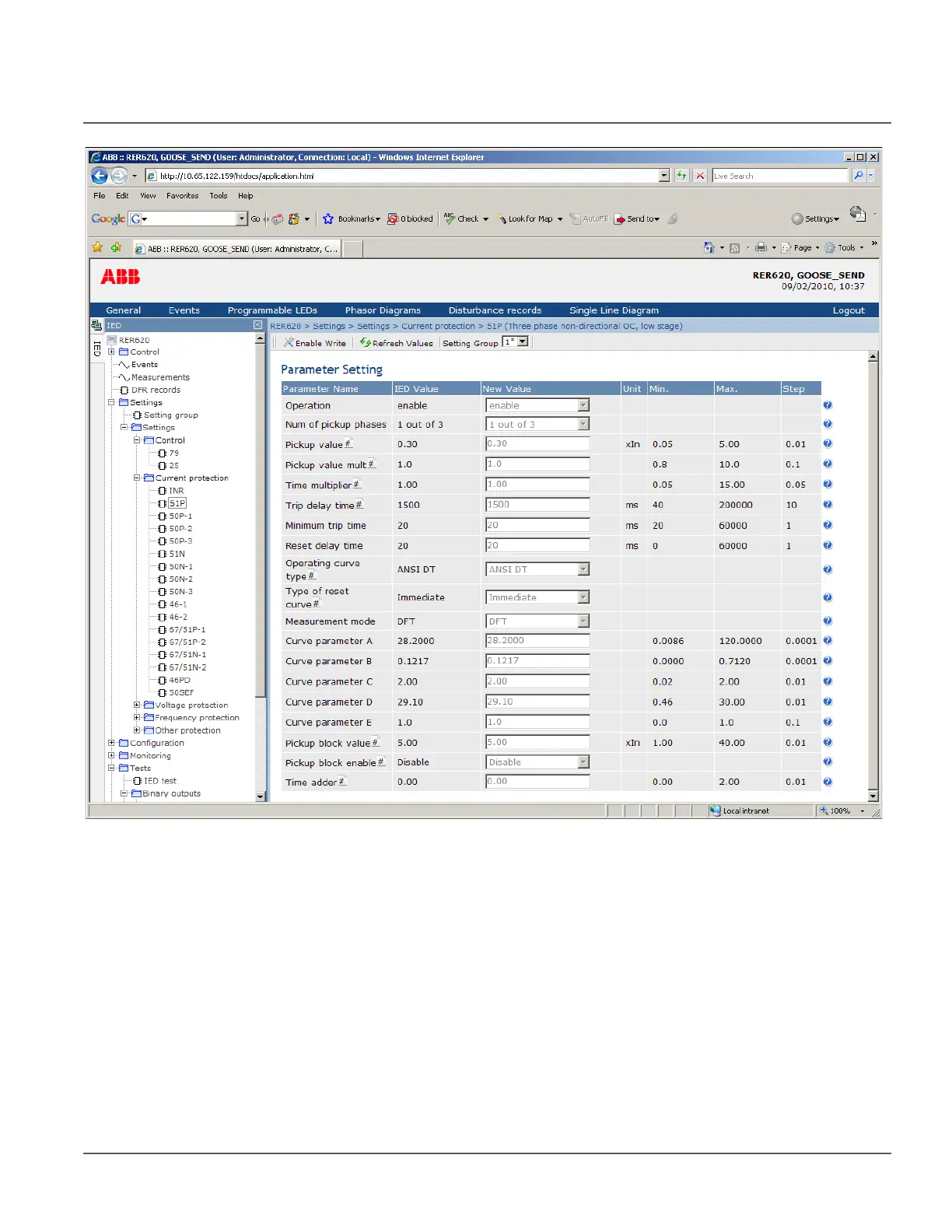This screenshot has width=952, height=1232.
Task: Click help icon for Operation row
Action: pyautogui.click(x=828, y=405)
